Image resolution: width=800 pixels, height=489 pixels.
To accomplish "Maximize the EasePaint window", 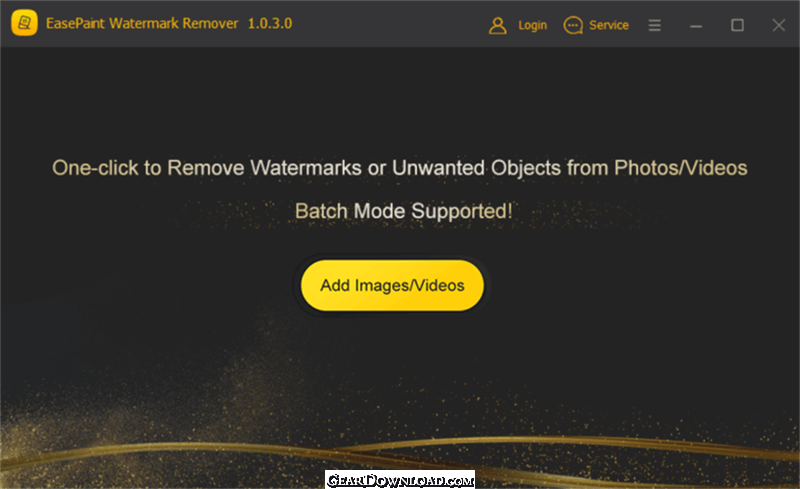I will click(737, 25).
